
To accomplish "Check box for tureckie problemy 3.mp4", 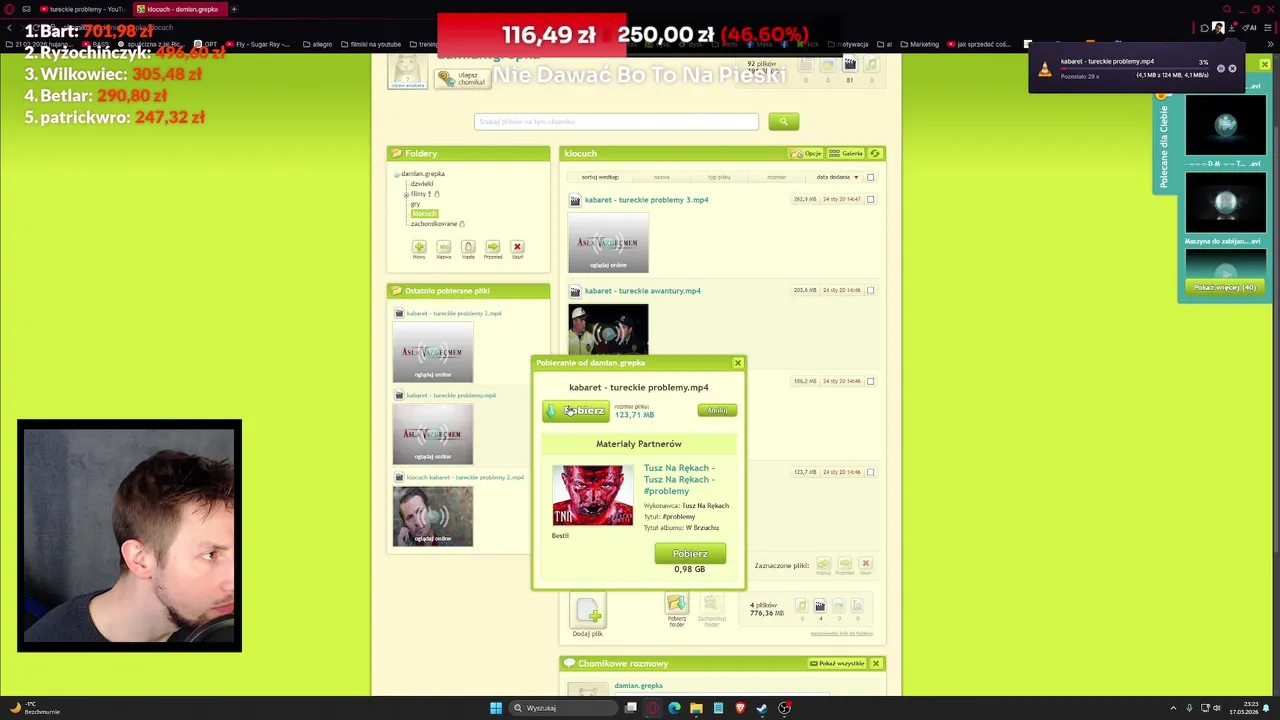I will pos(870,199).
